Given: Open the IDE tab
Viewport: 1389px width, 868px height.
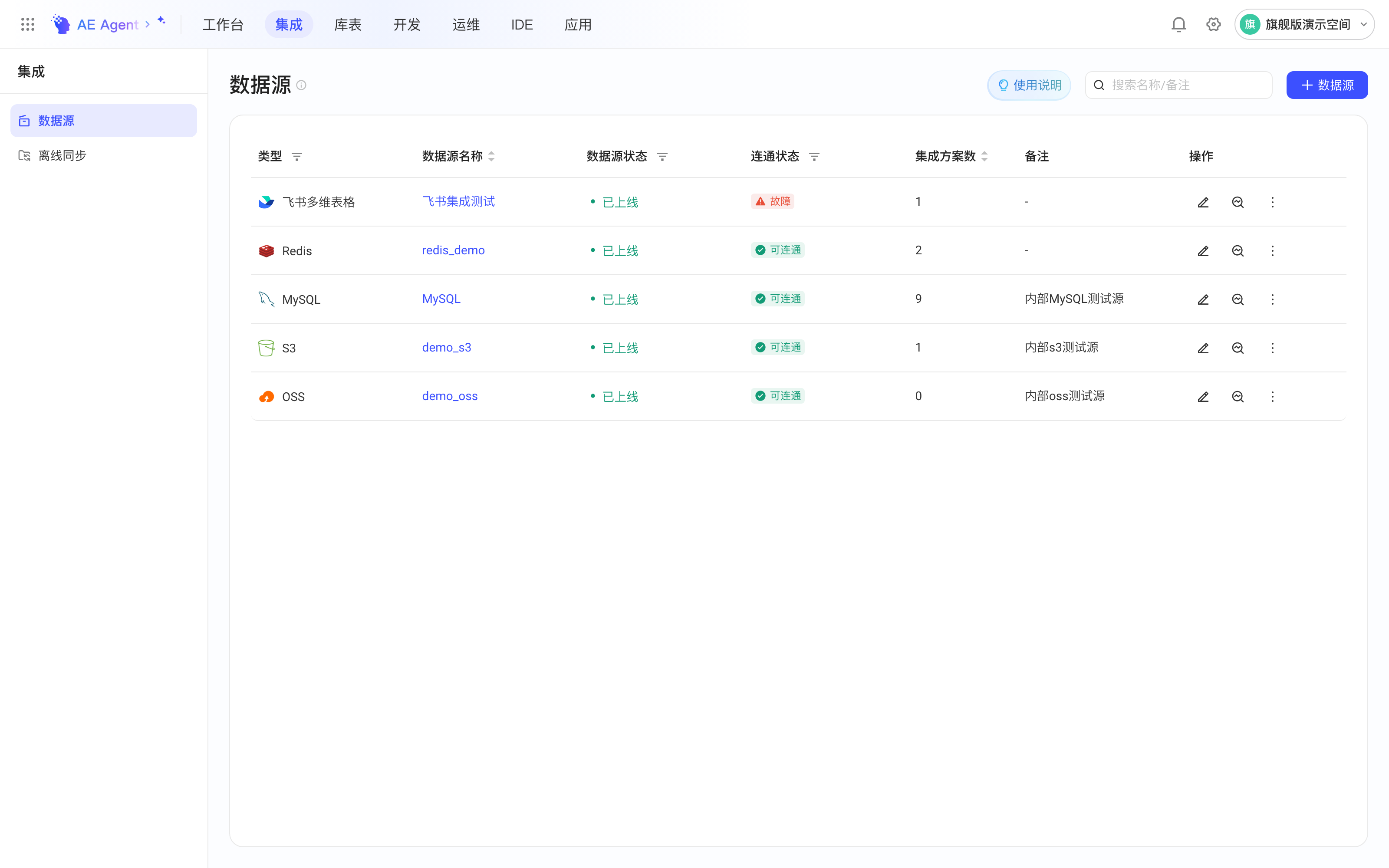Looking at the screenshot, I should (x=522, y=25).
